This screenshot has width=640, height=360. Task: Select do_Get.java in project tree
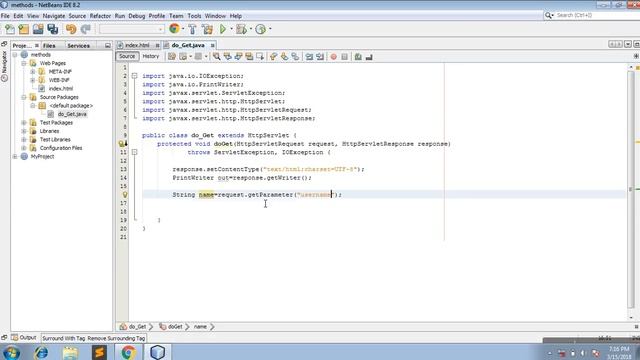point(72,114)
